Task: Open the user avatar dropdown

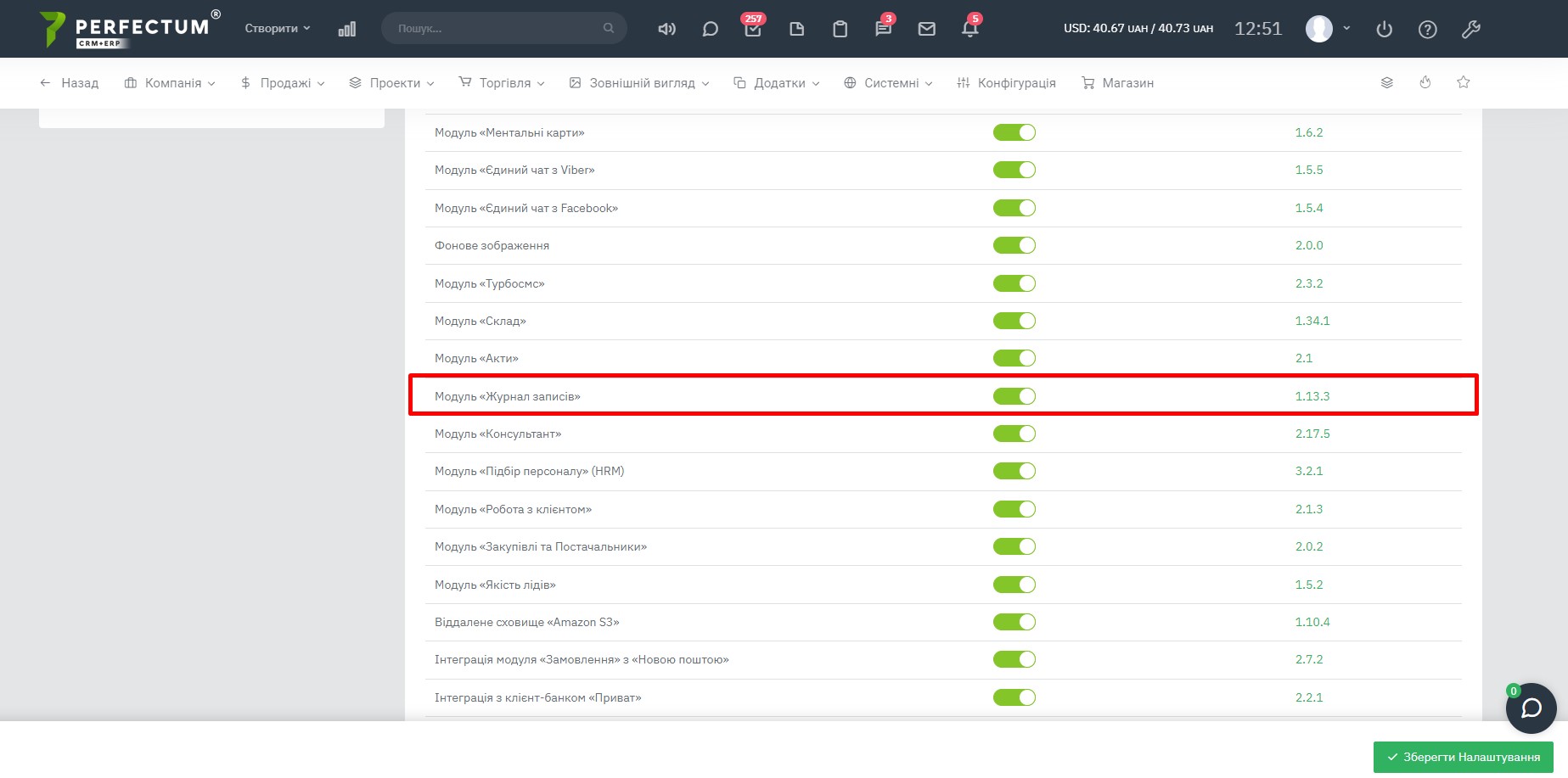Action: click(x=1328, y=29)
